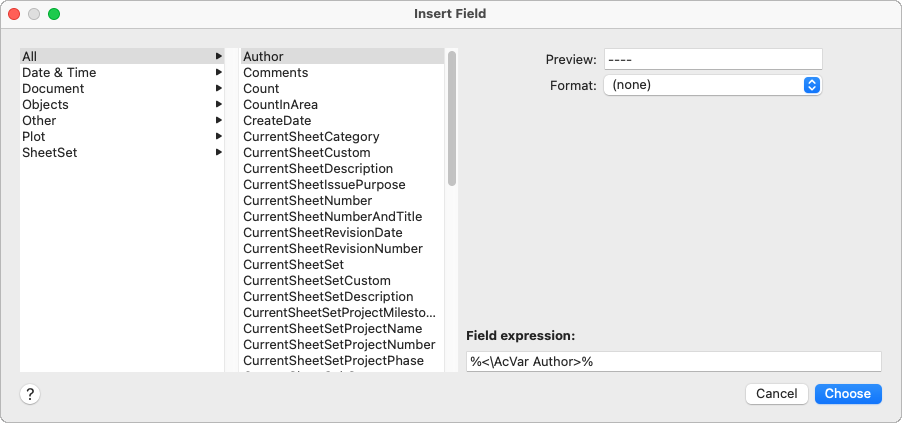Click the help question mark button
This screenshot has height=423, width=902.
[x=30, y=394]
